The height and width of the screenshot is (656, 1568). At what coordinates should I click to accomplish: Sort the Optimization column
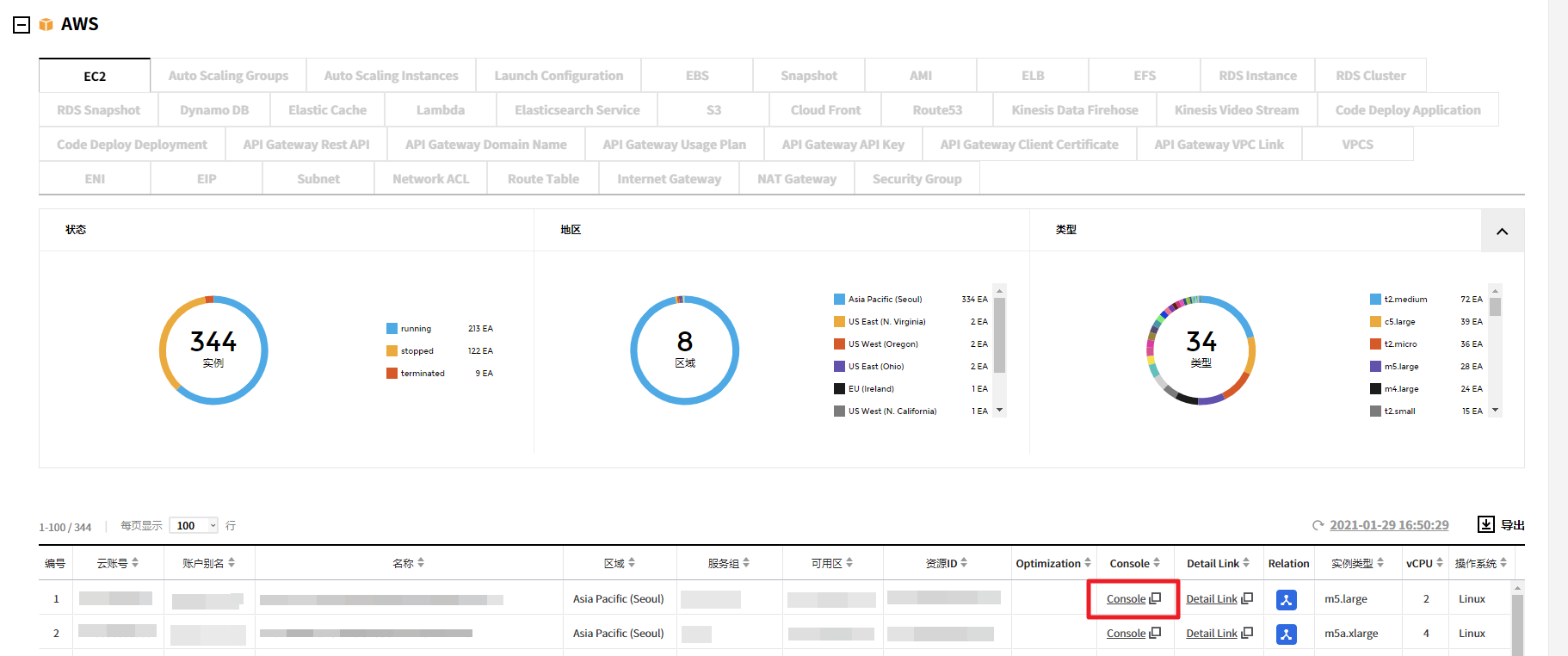[1088, 563]
